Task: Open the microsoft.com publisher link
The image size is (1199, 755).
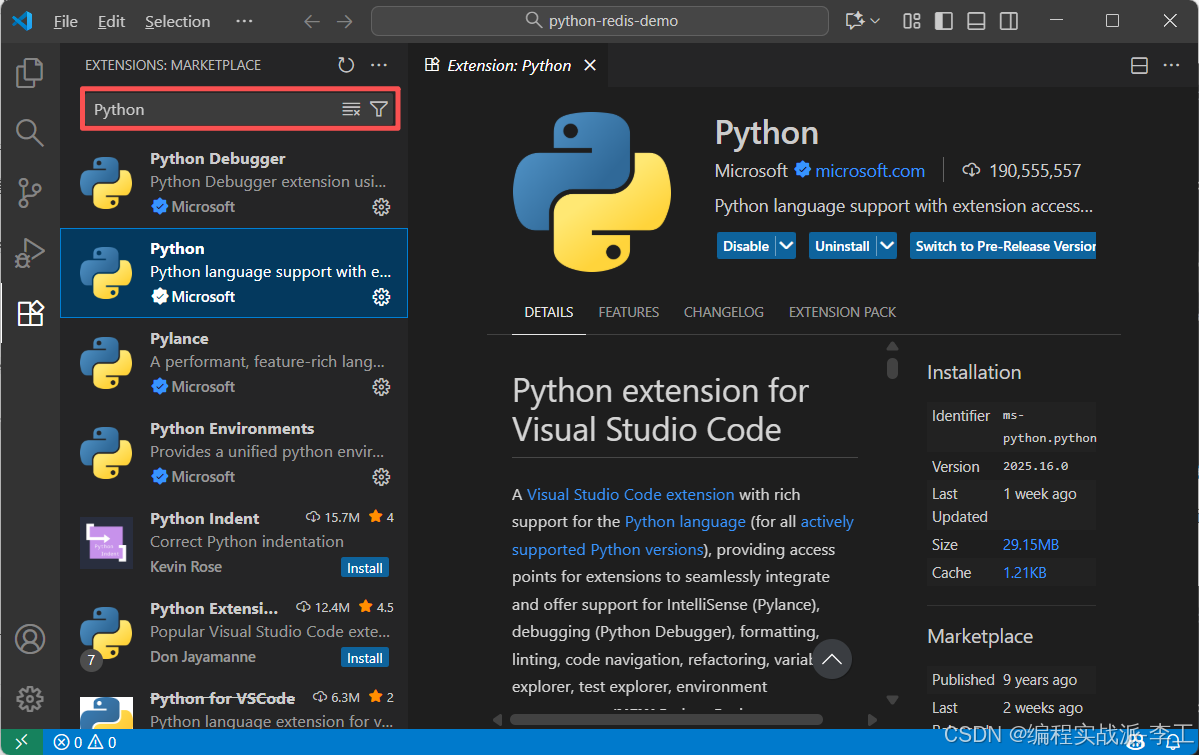Action: 869,171
